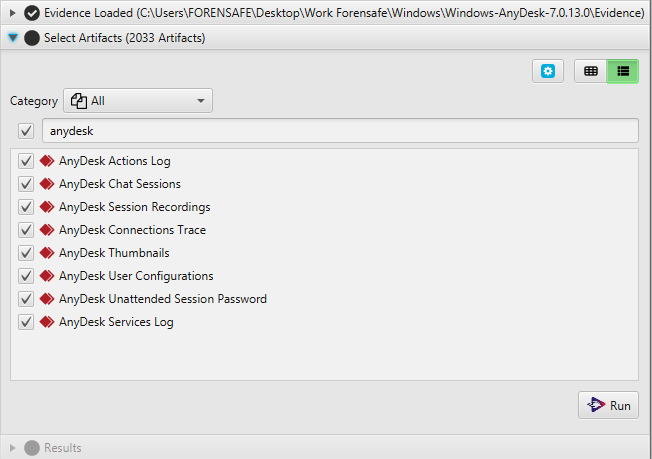
Task: Click the Evidence Loaded checkmark status icon
Action: (32, 13)
